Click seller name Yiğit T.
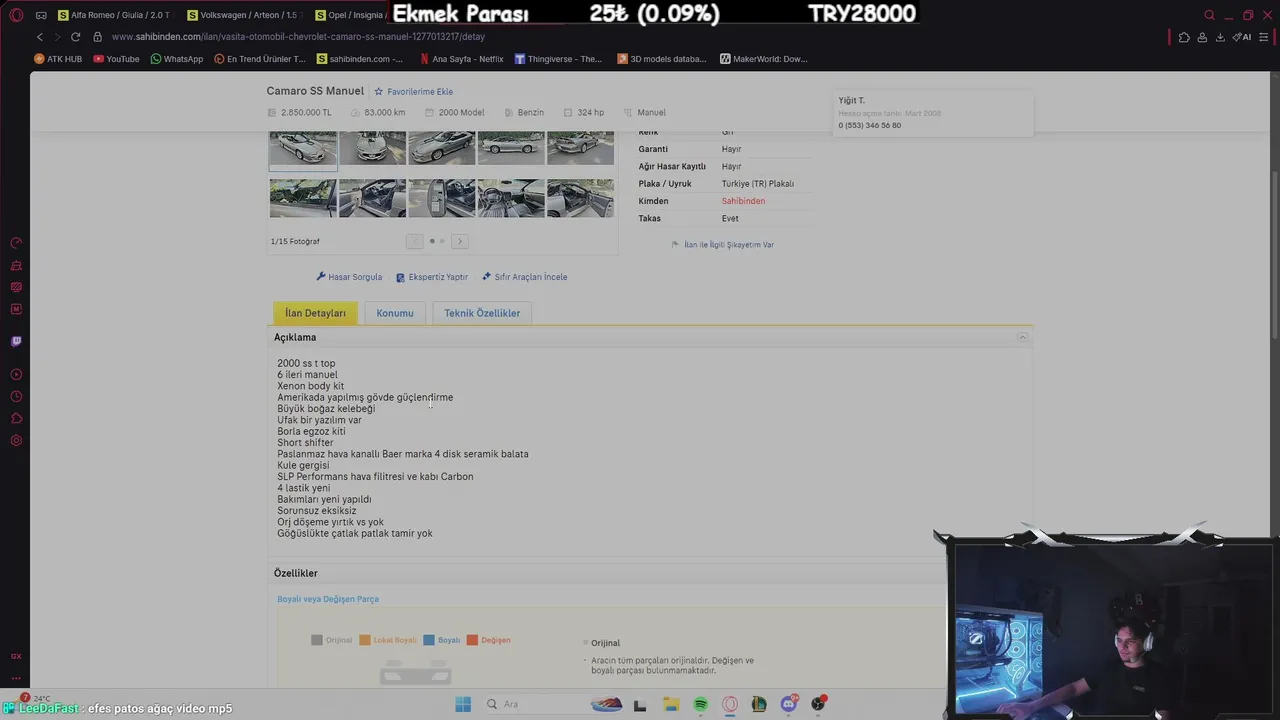The height and width of the screenshot is (720, 1280). pos(852,101)
